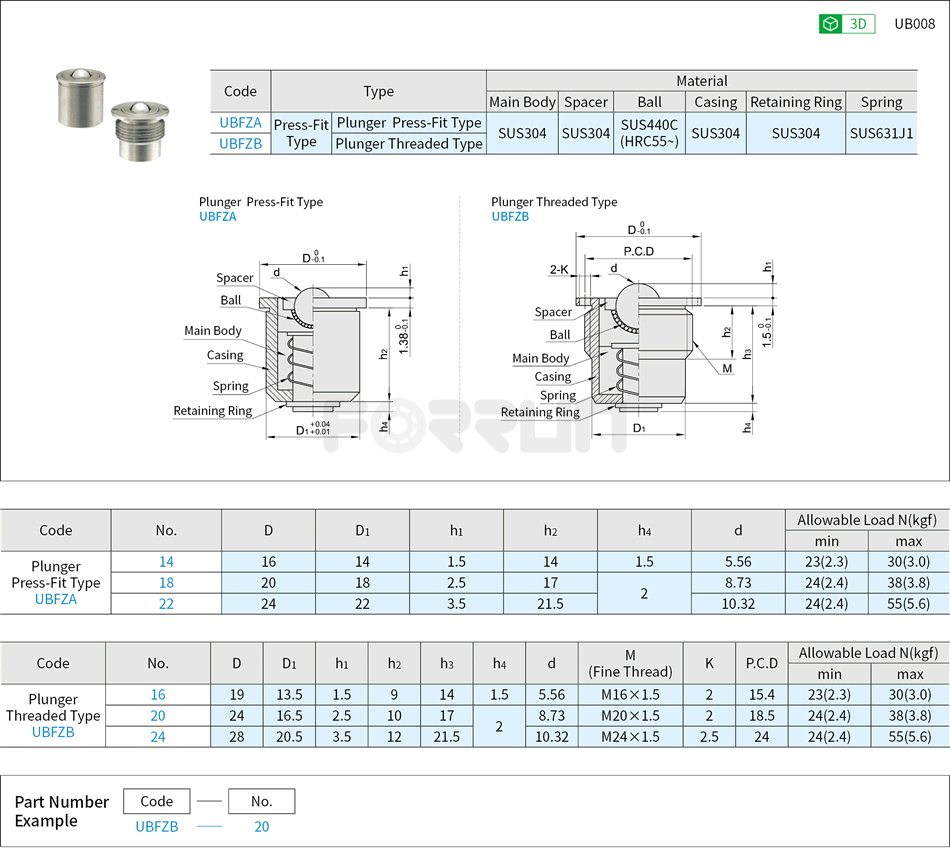Image resolution: width=950 pixels, height=852 pixels.
Task: Click the M (Fine Thread) column header
Action: tap(630, 664)
